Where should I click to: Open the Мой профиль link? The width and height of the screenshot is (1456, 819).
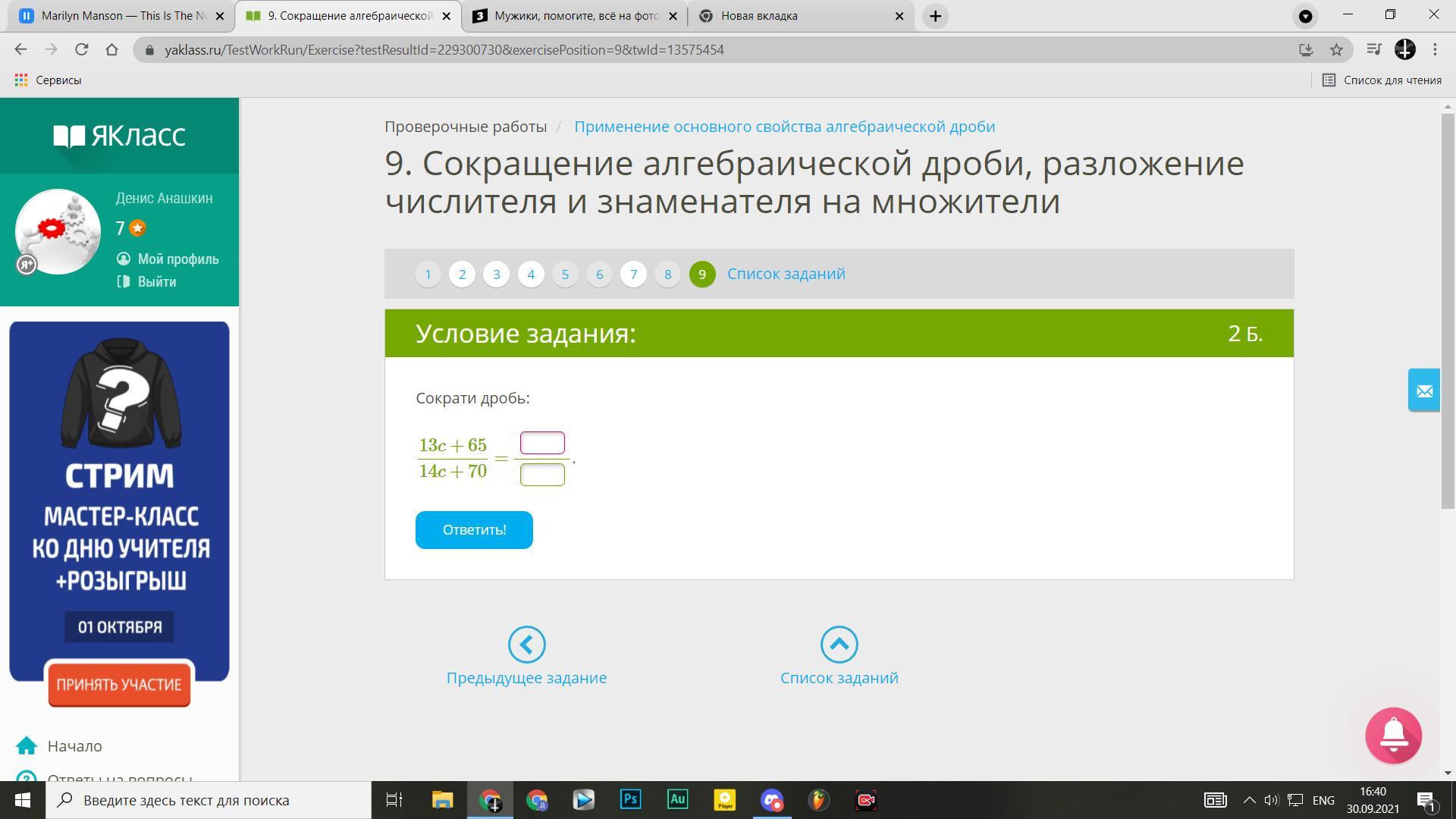tap(177, 259)
